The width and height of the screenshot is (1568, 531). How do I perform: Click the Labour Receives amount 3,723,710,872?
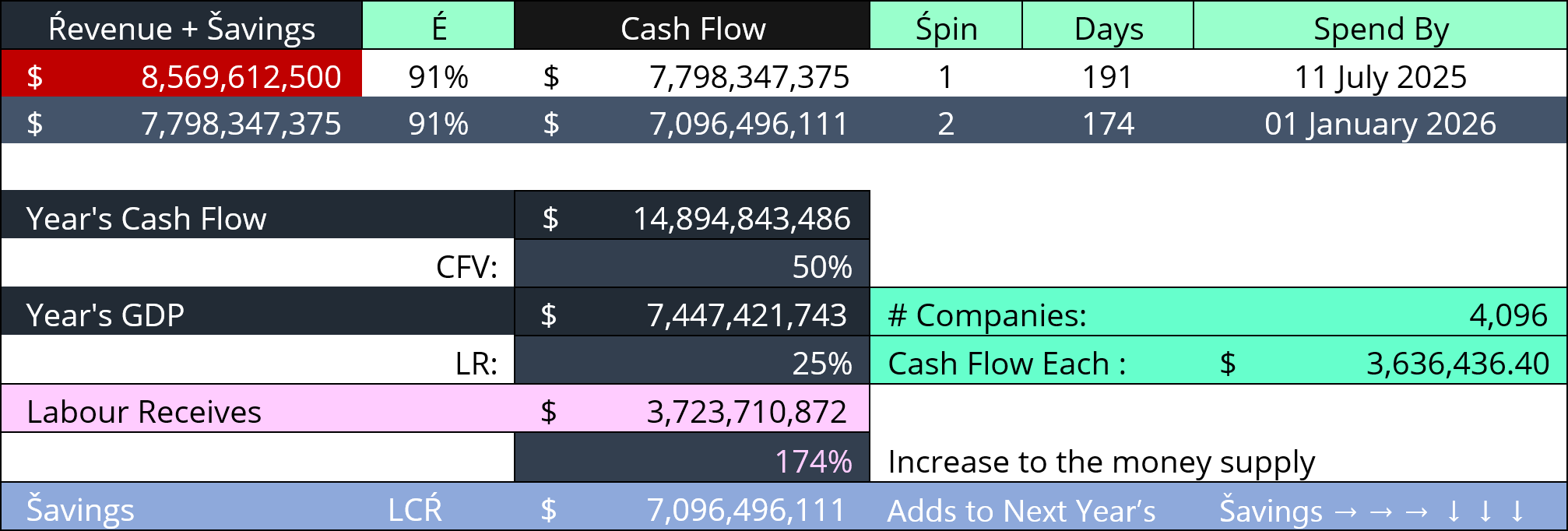(746, 412)
